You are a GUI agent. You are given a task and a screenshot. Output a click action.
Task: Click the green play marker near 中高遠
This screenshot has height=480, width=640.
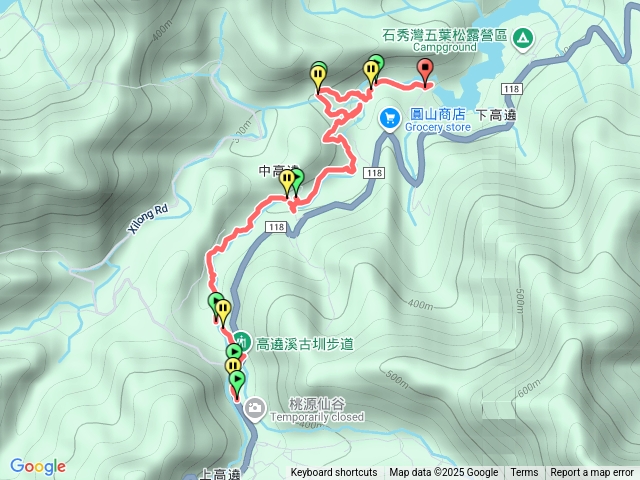click(299, 178)
